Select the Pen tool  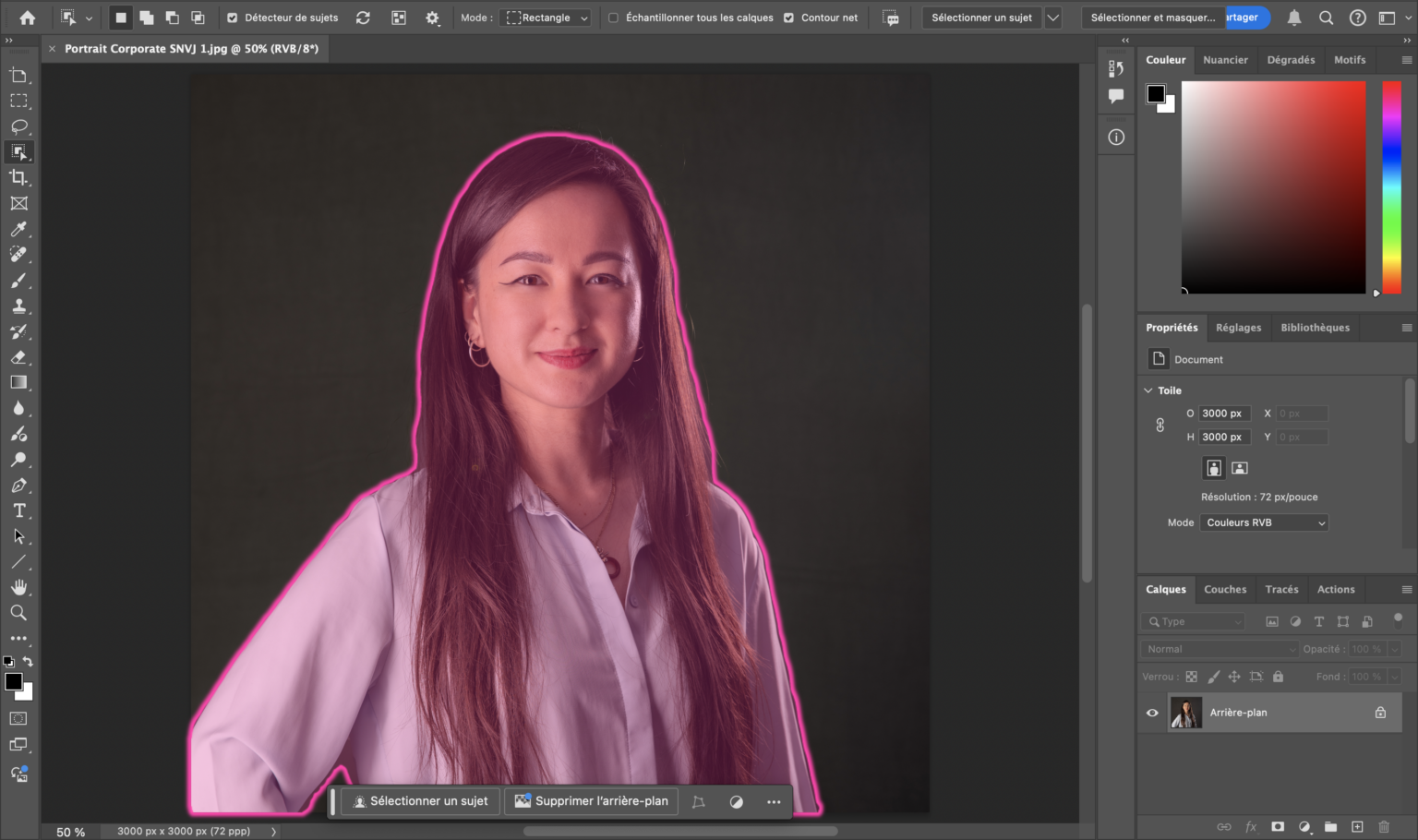[18, 486]
